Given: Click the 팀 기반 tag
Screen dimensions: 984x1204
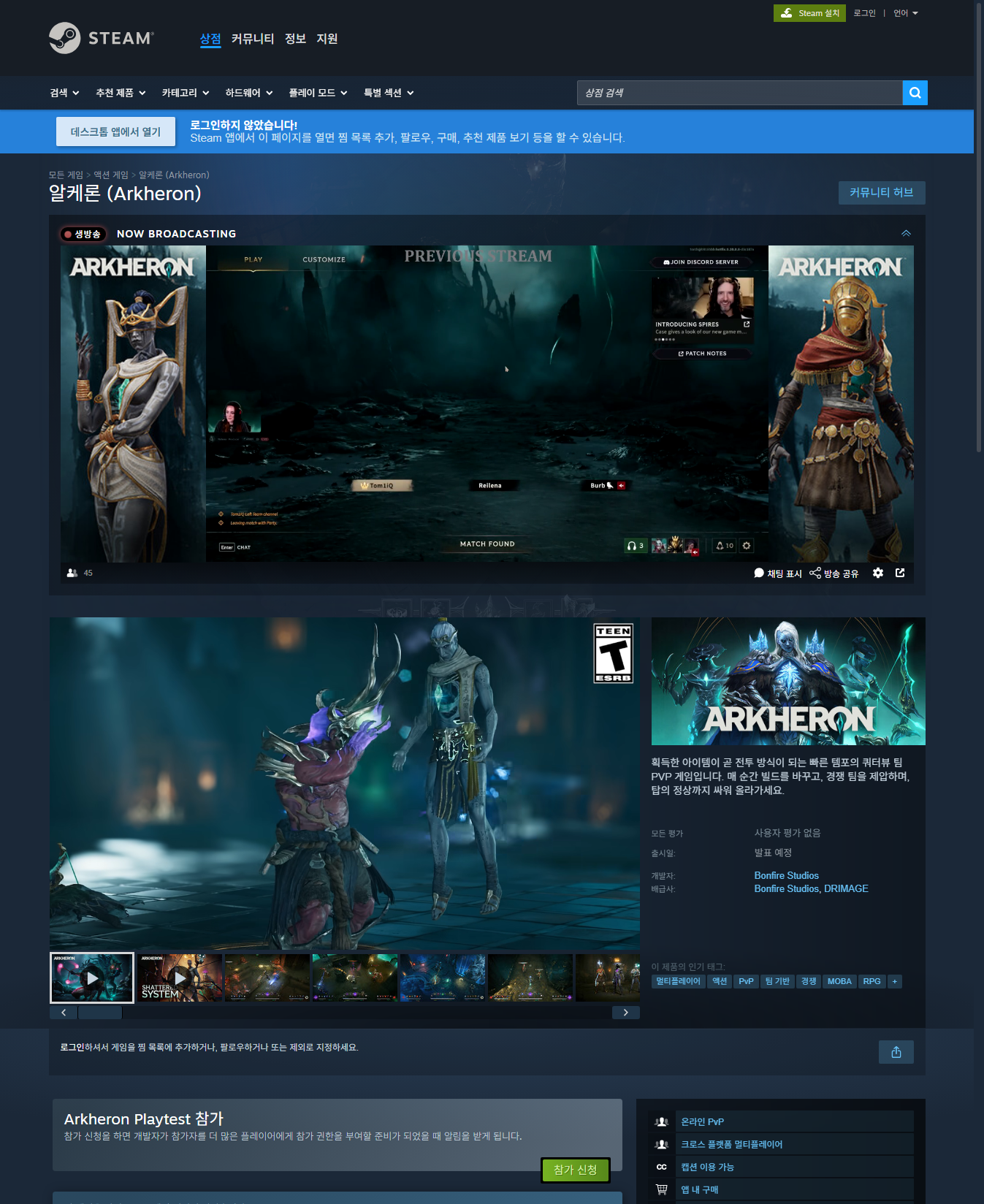Looking at the screenshot, I should [777, 981].
